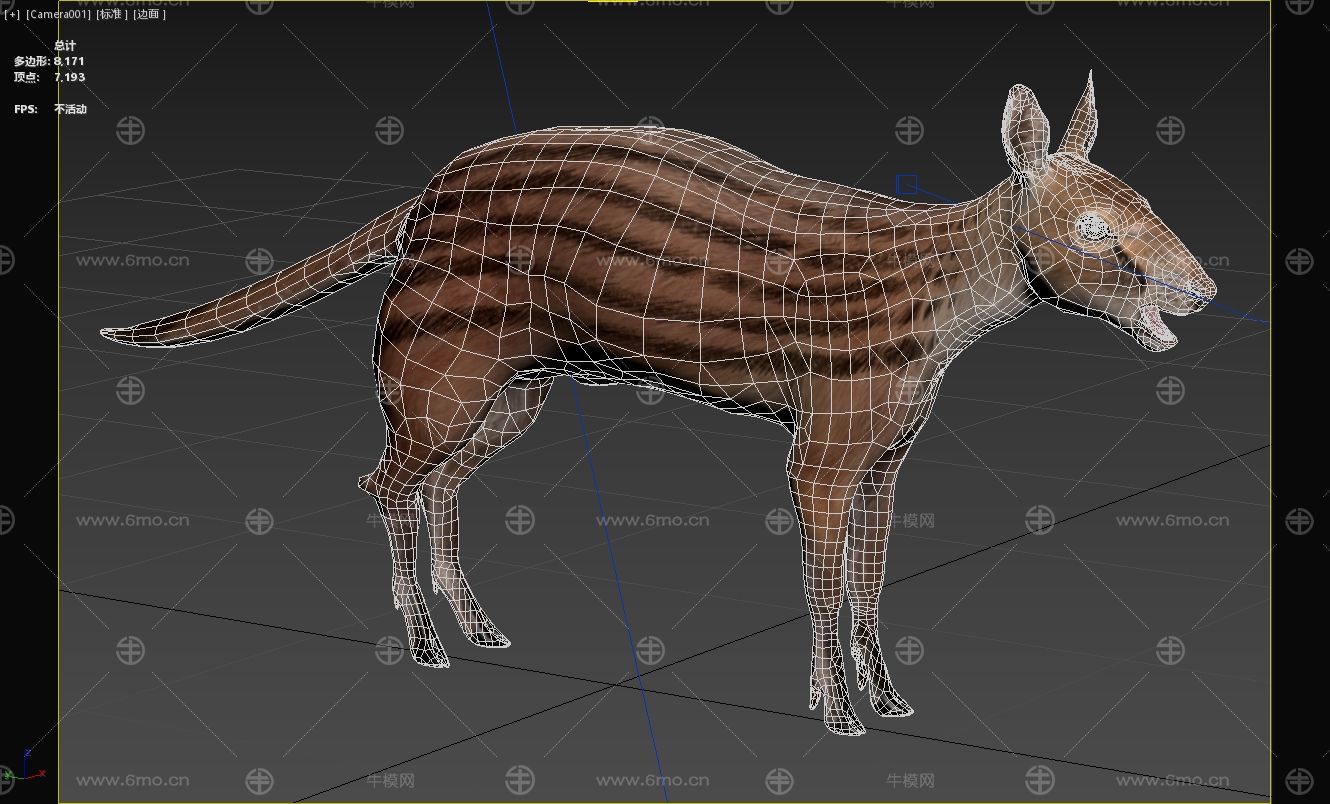The image size is (1330, 804).
Task: Click the FPS 不活动 status readout
Action: coord(50,109)
